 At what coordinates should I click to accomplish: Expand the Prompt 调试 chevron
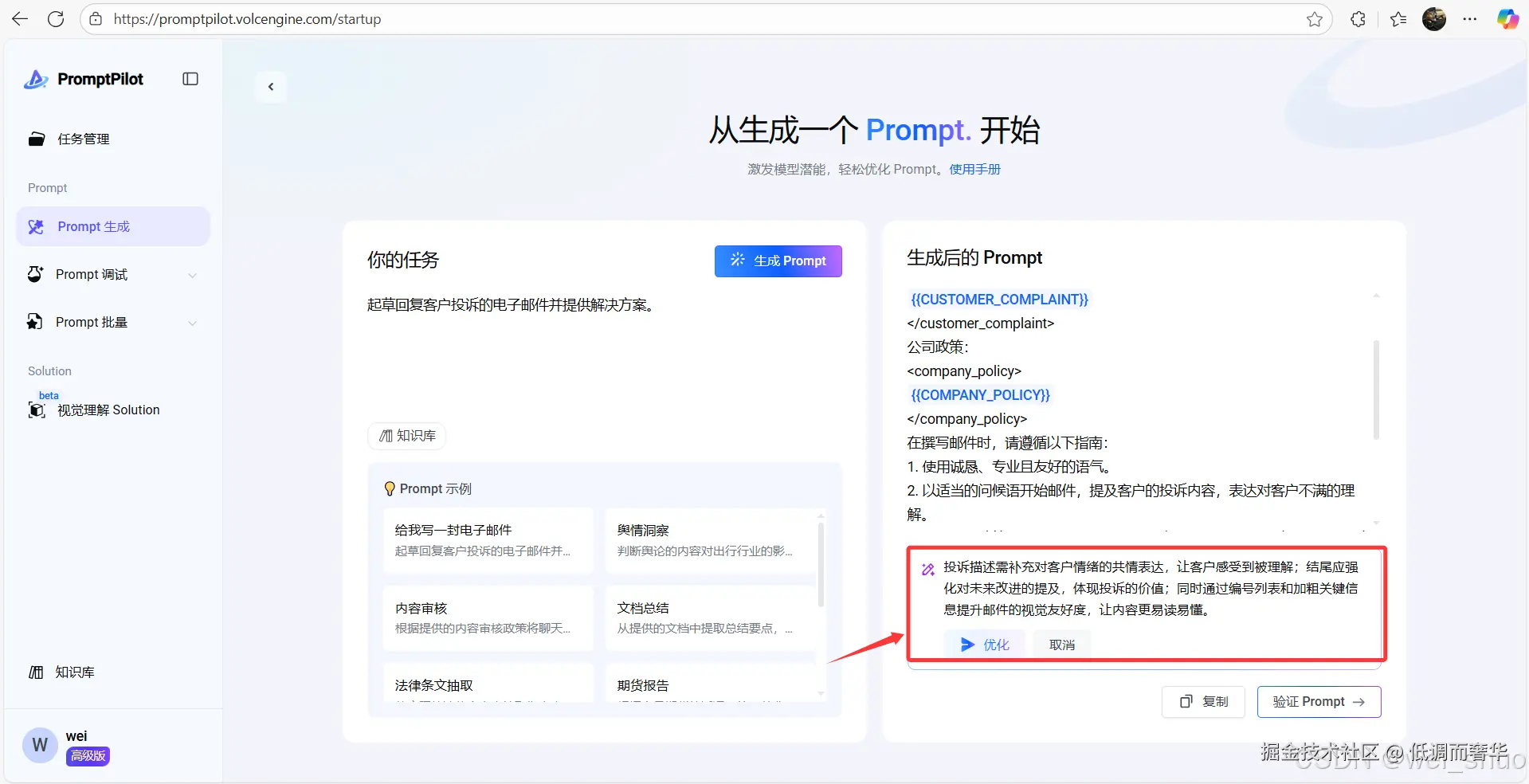193,274
